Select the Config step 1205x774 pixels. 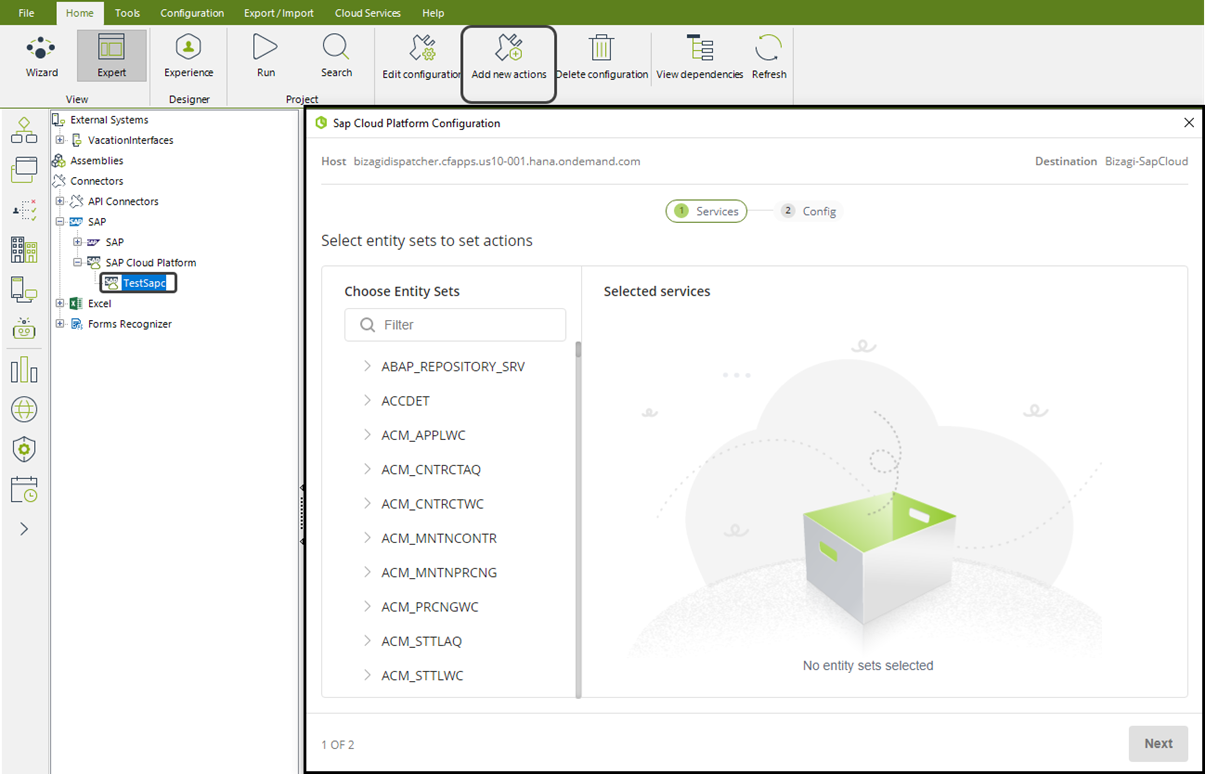(809, 211)
